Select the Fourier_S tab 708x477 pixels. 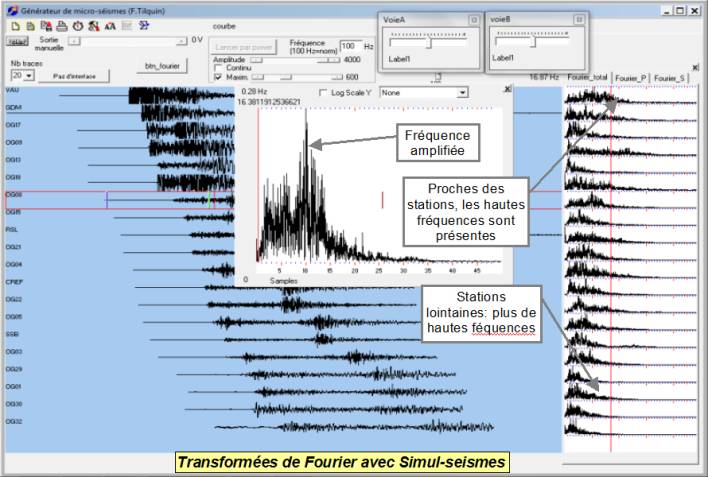[668, 77]
